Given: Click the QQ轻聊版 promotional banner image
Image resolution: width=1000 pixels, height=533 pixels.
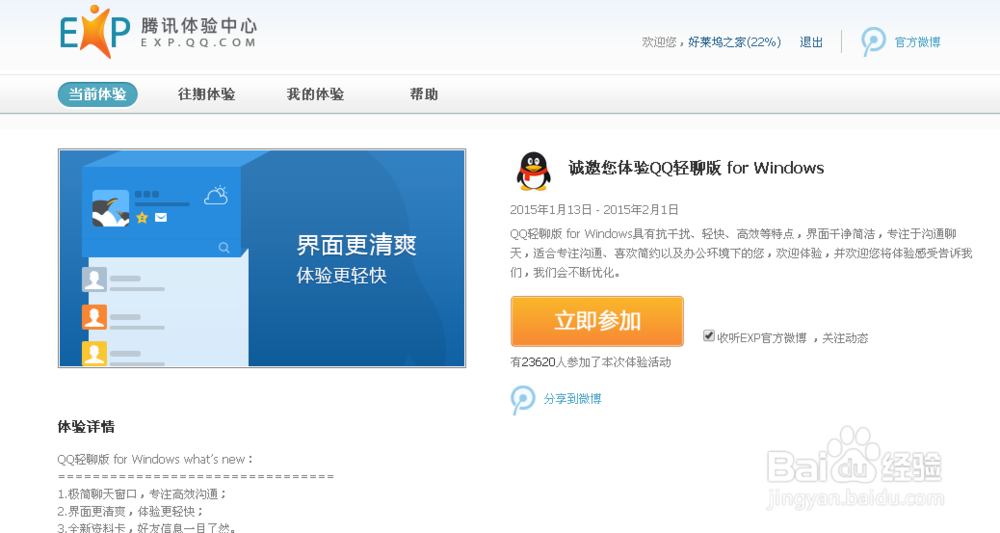Looking at the screenshot, I should (x=262, y=258).
